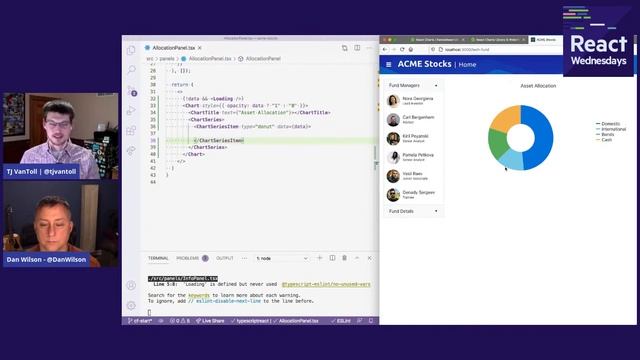The height and width of the screenshot is (360, 640).
Task: Split the editor to the right
Action: [x=357, y=48]
